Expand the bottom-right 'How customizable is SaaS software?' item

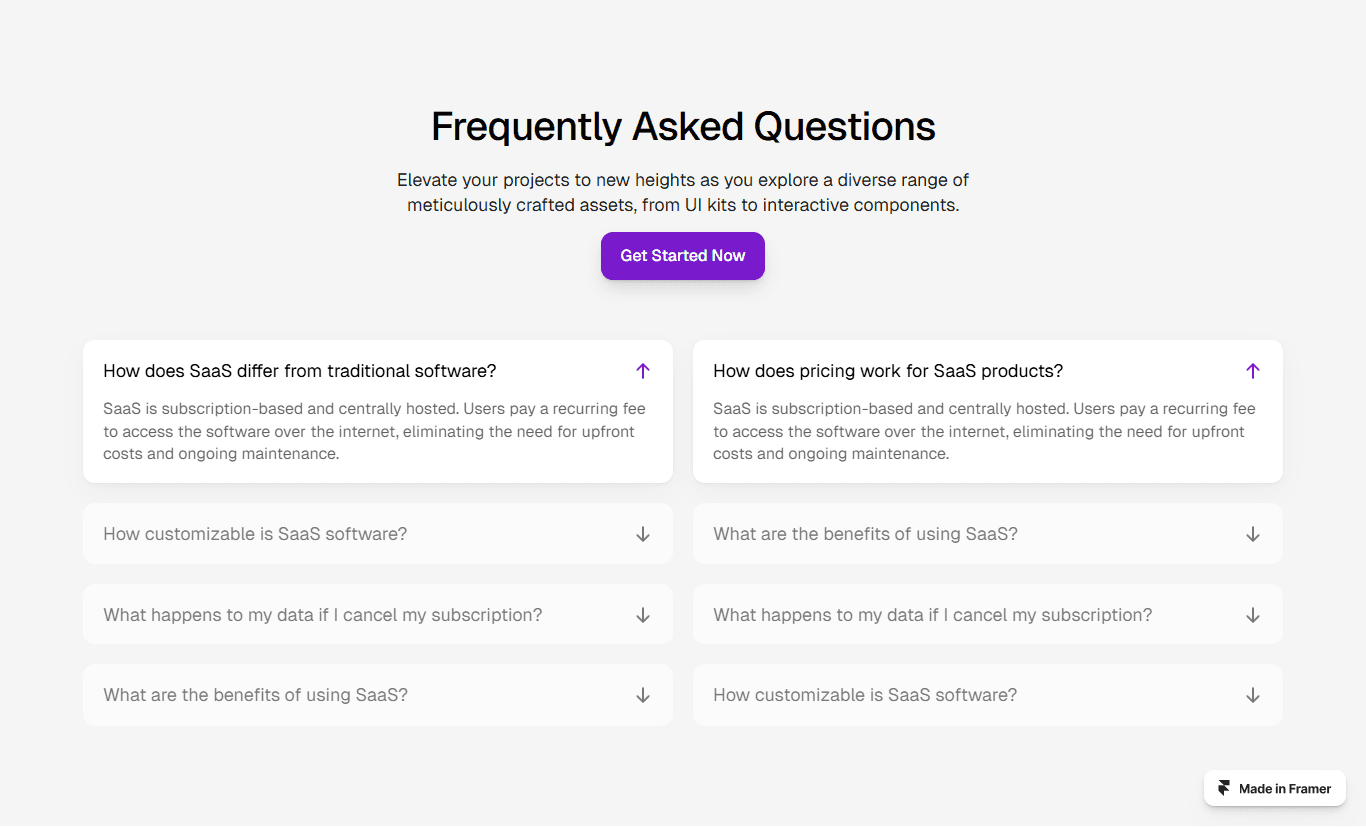click(x=988, y=695)
